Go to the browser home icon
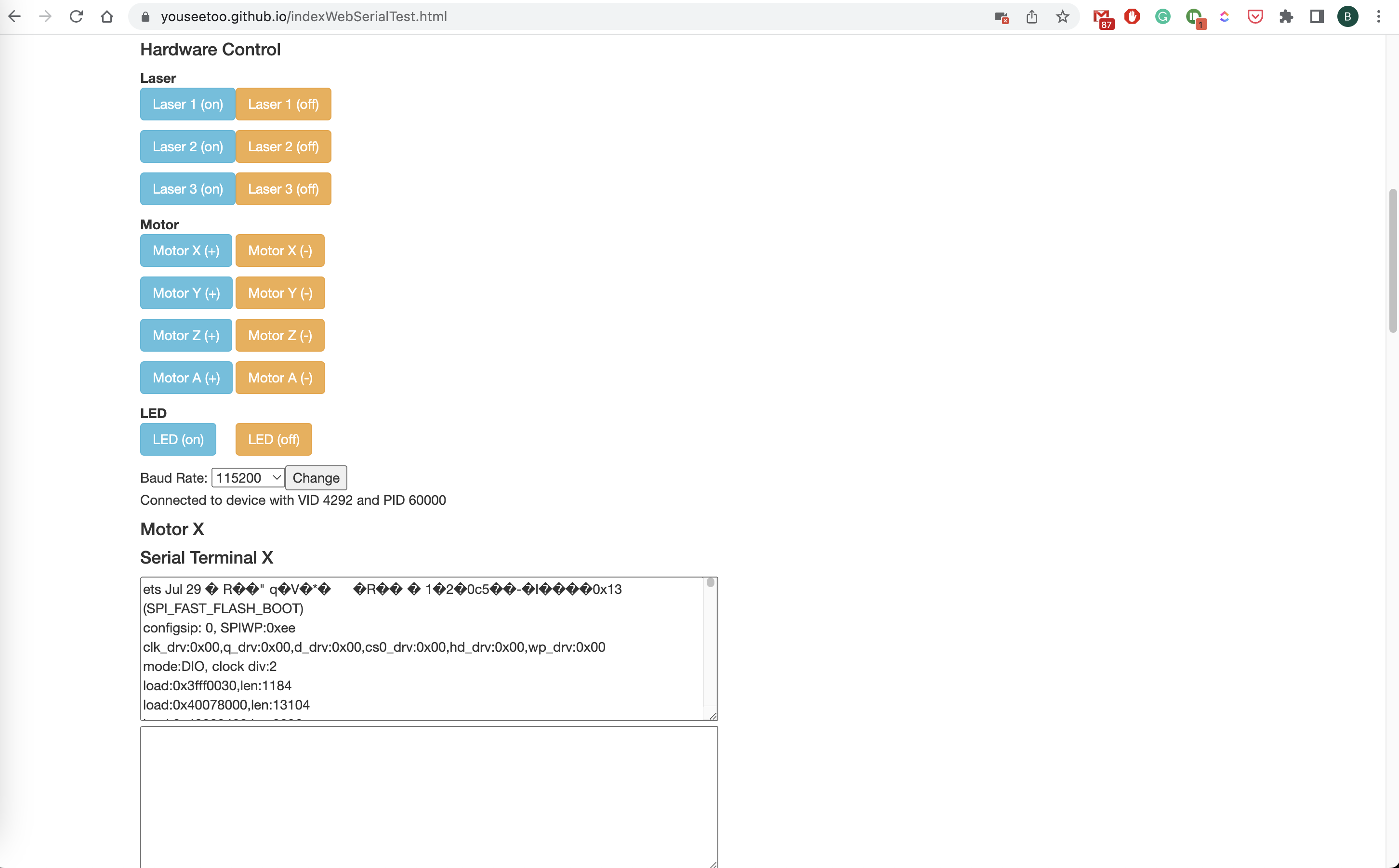The image size is (1399, 868). (107, 17)
